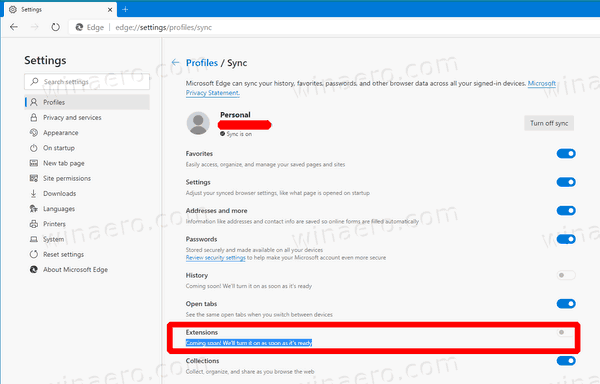Image resolution: width=600 pixels, height=384 pixels.
Task: Click the Sync is on status
Action: click(236, 134)
